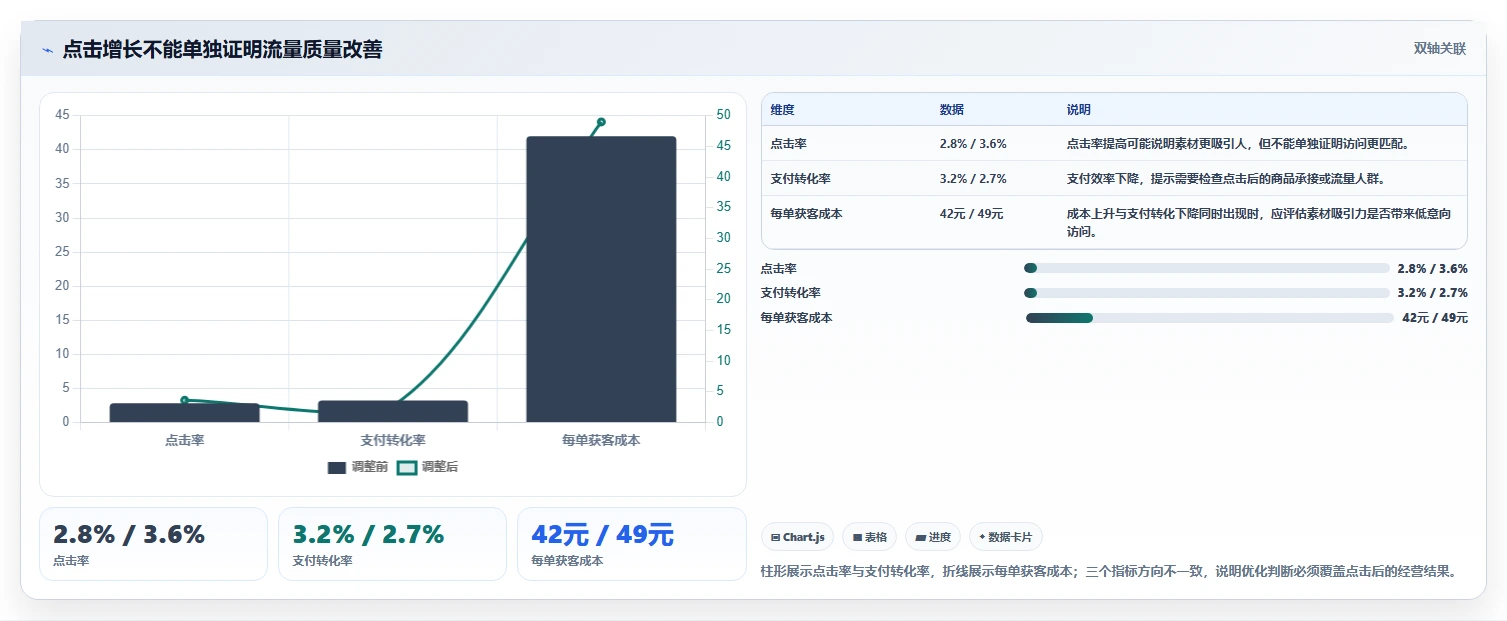Click the 支付转化率 bar in chart
The image size is (1507, 621).
(393, 411)
